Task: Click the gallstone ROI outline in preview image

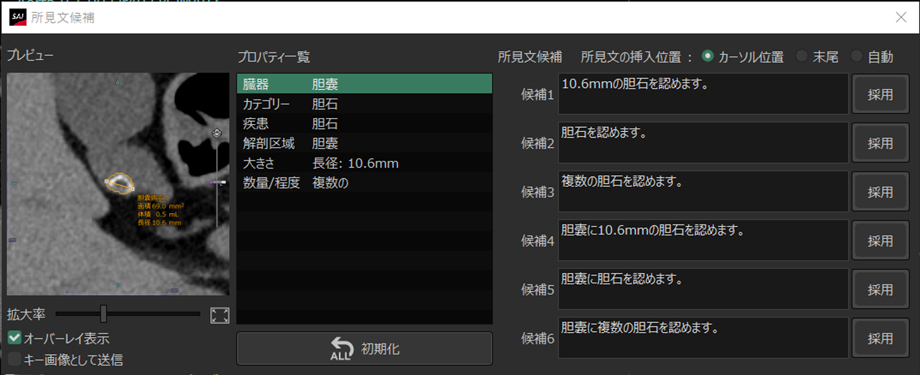Action: pyautogui.click(x=120, y=183)
